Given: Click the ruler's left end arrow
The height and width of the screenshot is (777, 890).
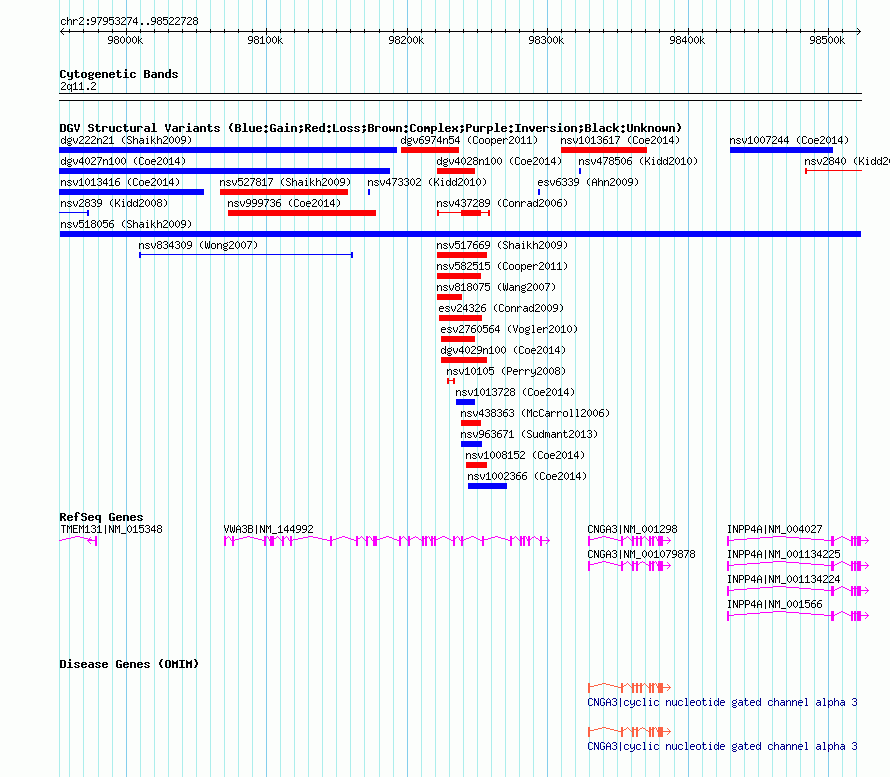Looking at the screenshot, I should tap(62, 31).
